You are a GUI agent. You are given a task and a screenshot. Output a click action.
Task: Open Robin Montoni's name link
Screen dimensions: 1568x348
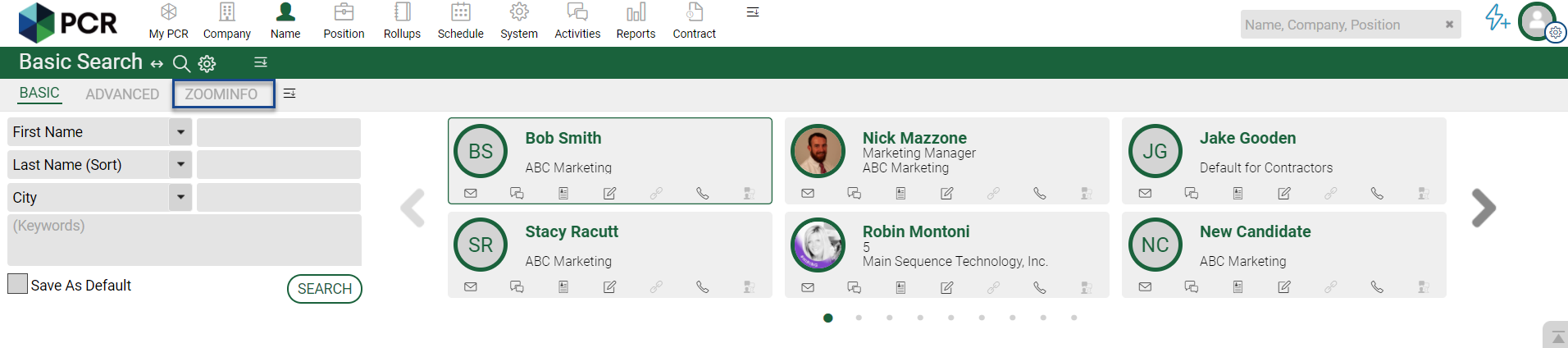(916, 231)
